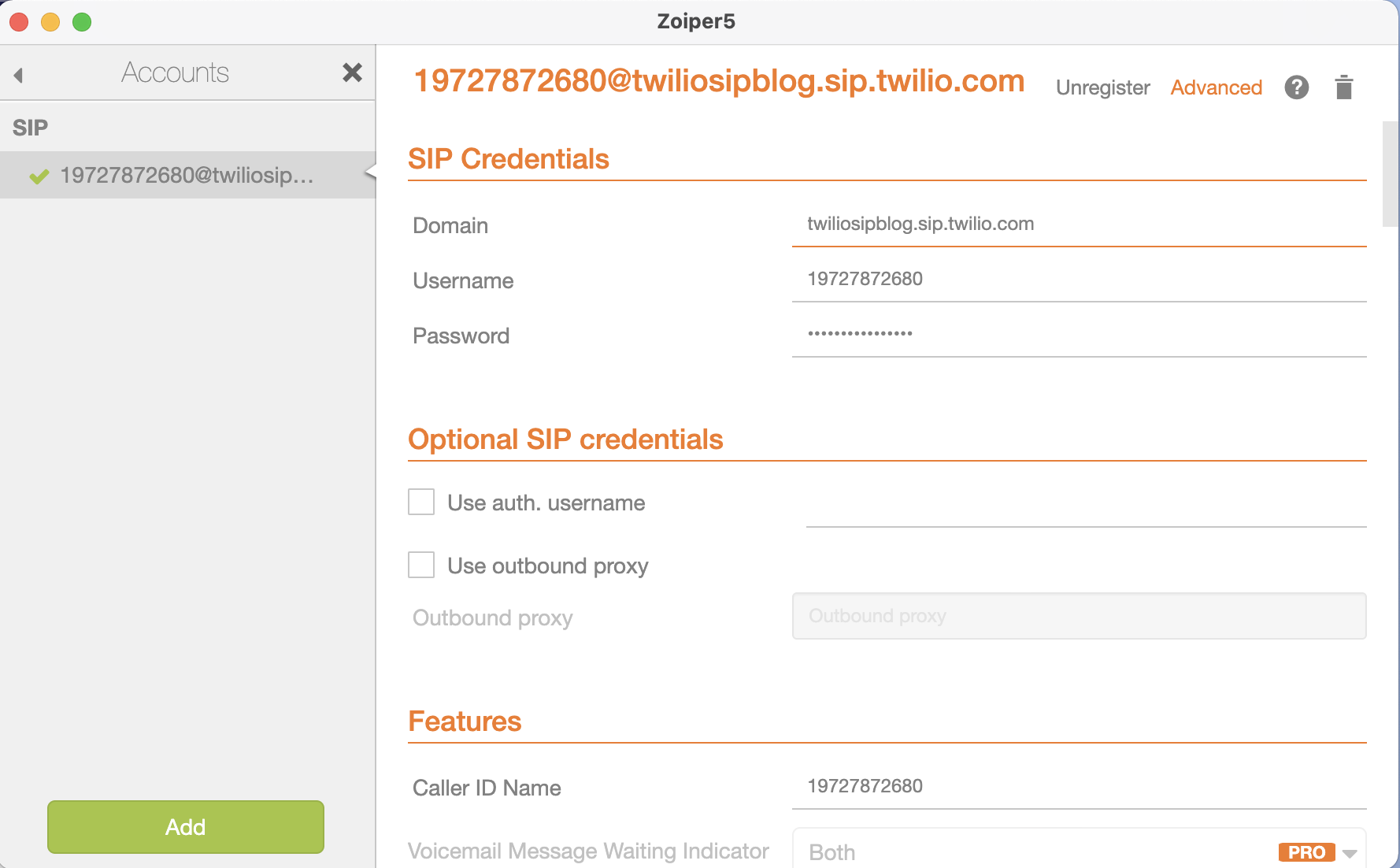Click into the Password field
The image size is (1400, 868).
(1079, 335)
